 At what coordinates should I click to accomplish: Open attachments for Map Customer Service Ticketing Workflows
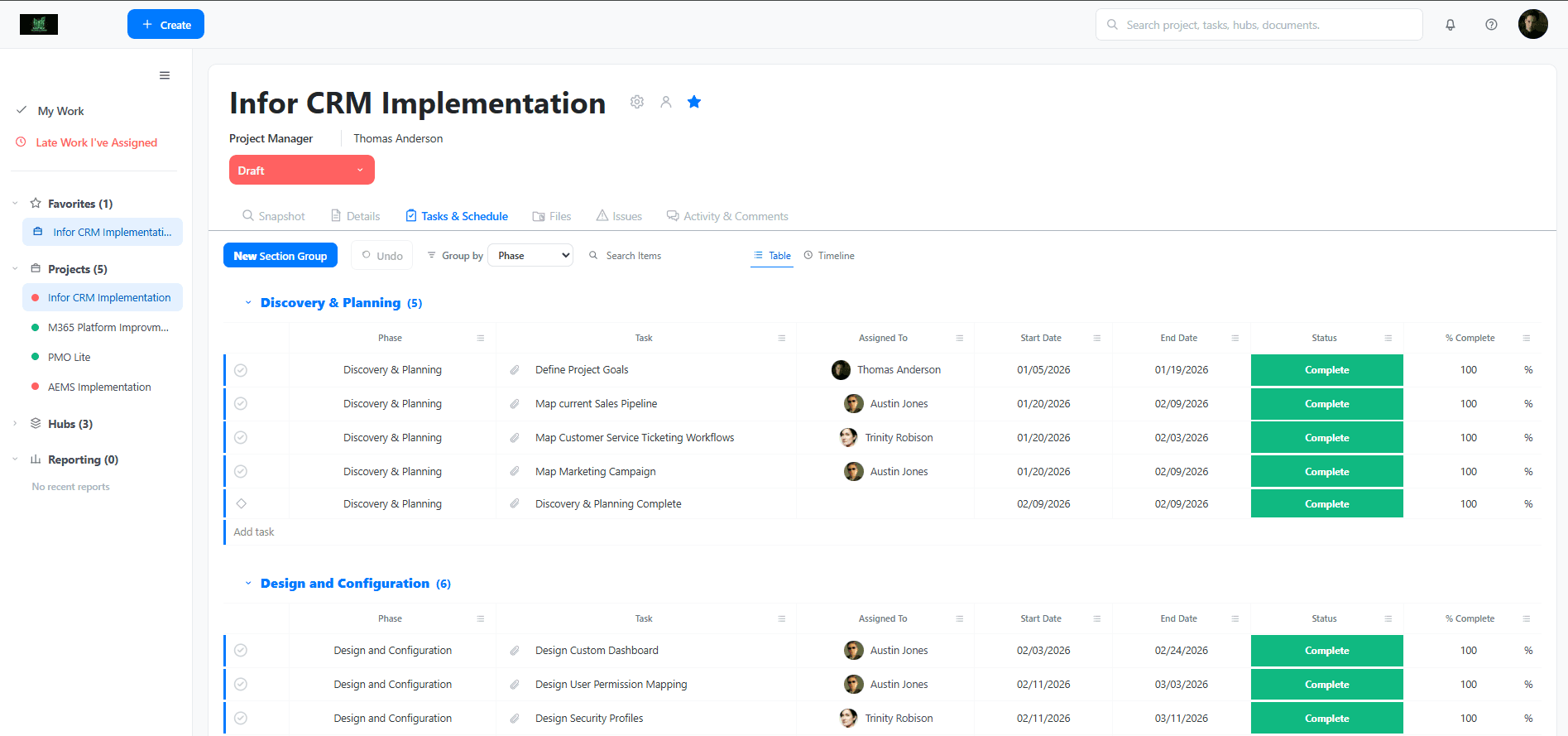[515, 438]
